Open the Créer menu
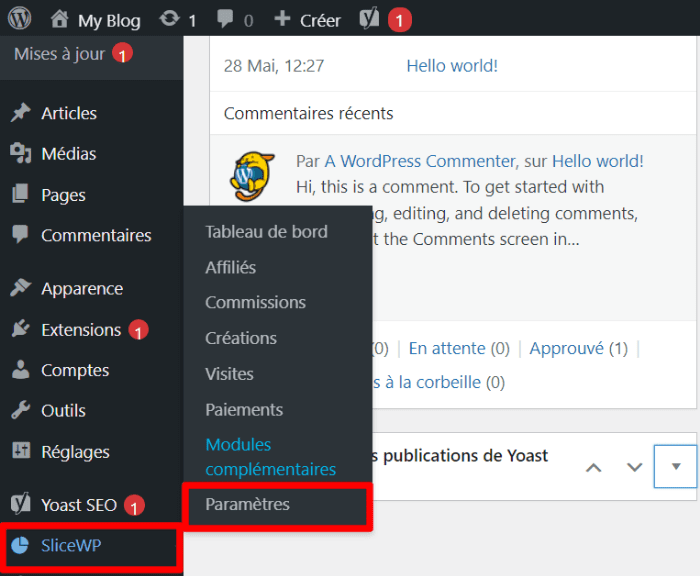This screenshot has width=700, height=576. (320, 21)
